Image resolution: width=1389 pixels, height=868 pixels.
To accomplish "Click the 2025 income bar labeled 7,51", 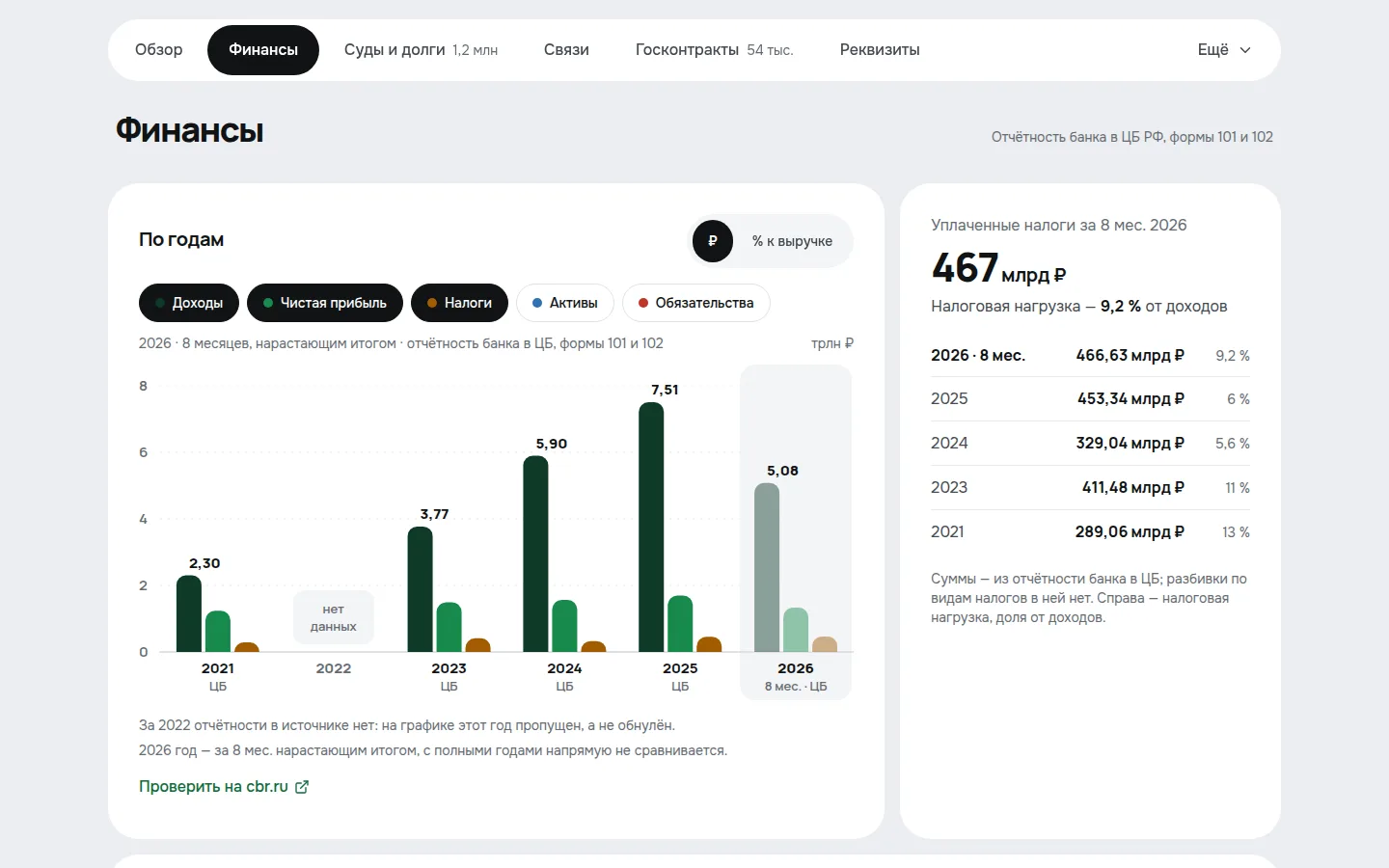I will tap(651, 527).
